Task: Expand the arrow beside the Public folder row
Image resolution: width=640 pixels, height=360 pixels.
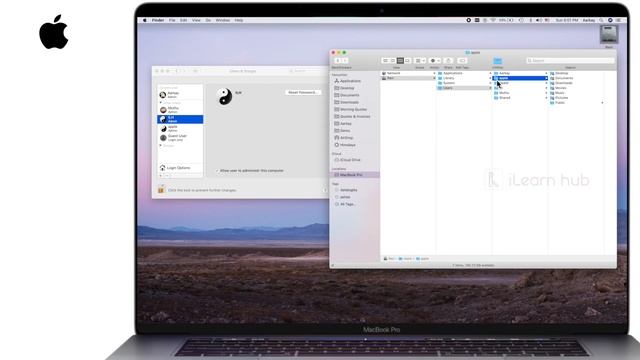Action: pos(602,102)
